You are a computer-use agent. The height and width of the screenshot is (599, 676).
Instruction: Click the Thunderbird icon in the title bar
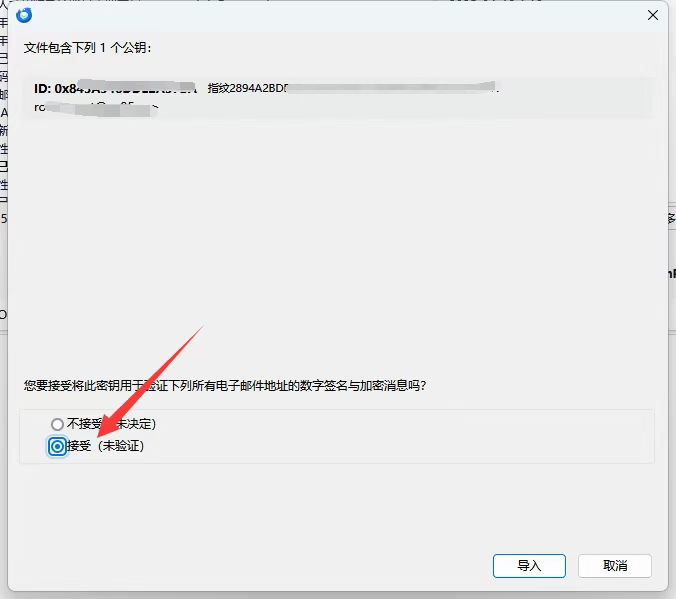(25, 15)
